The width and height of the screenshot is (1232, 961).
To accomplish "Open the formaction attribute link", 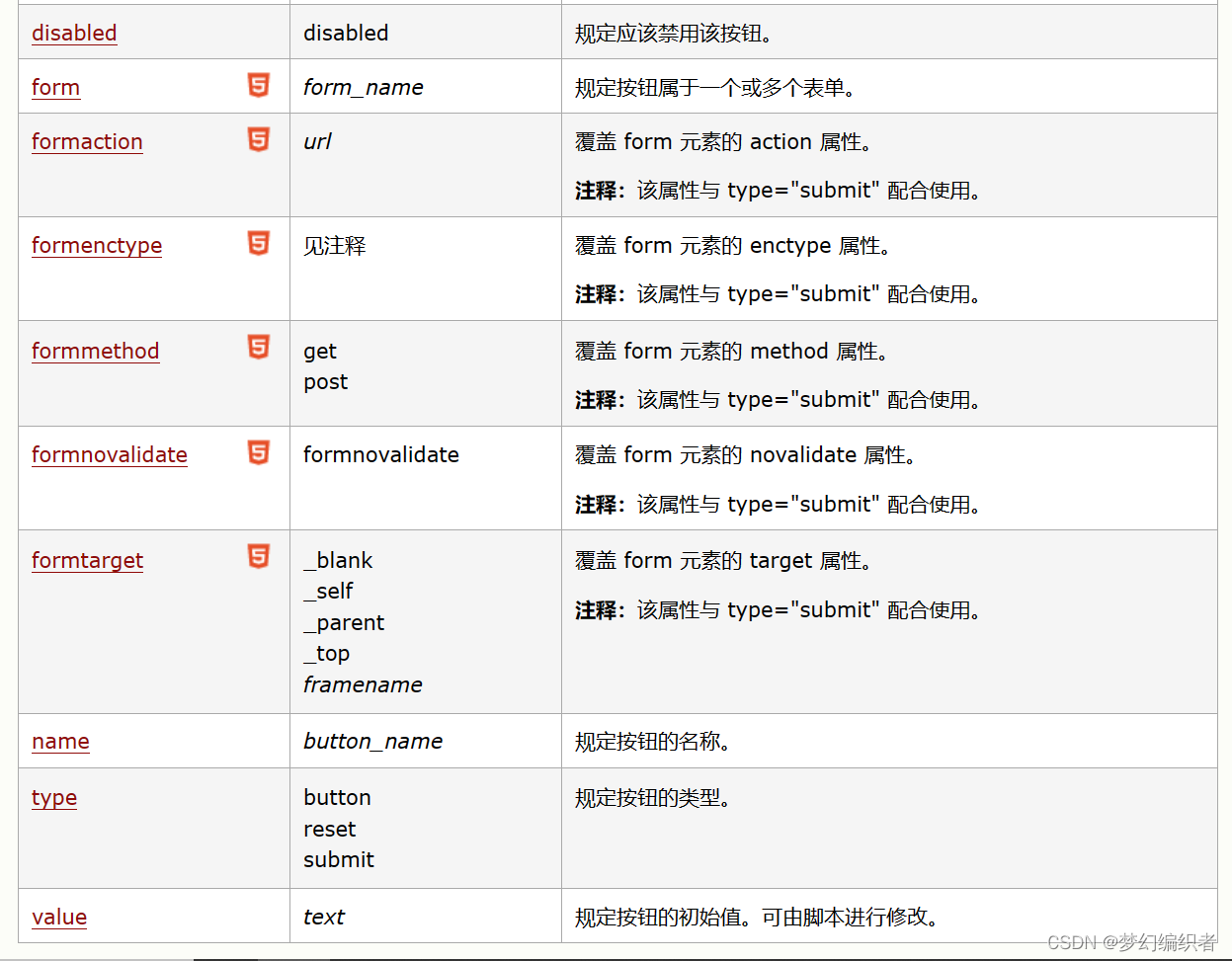I will (x=87, y=141).
